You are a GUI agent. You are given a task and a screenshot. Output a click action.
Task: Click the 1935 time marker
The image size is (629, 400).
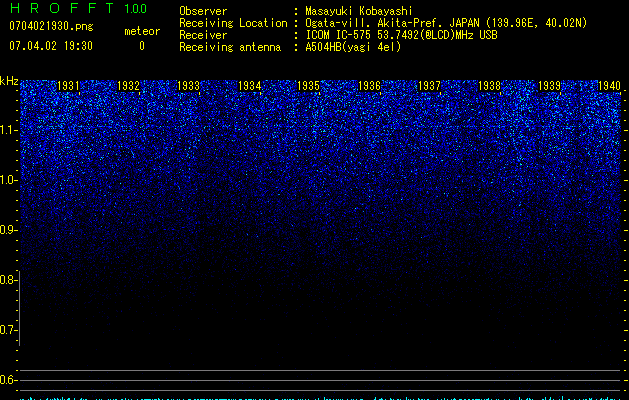tap(308, 85)
